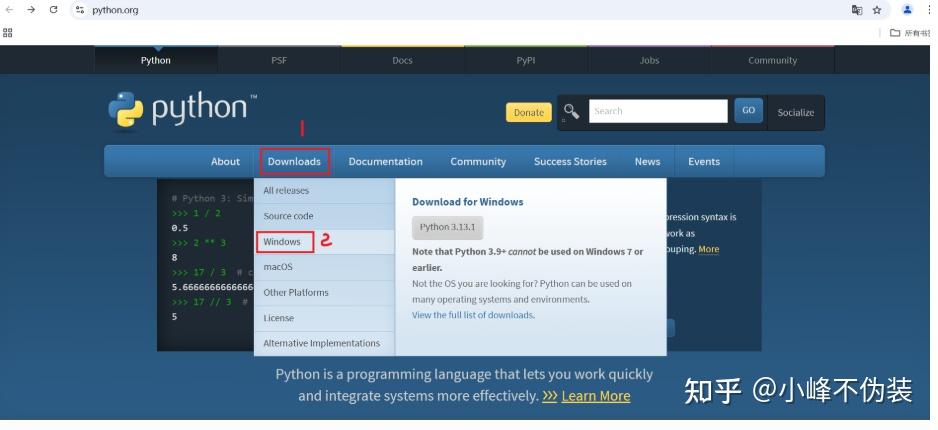Click the yellow More link

pyautogui.click(x=709, y=249)
